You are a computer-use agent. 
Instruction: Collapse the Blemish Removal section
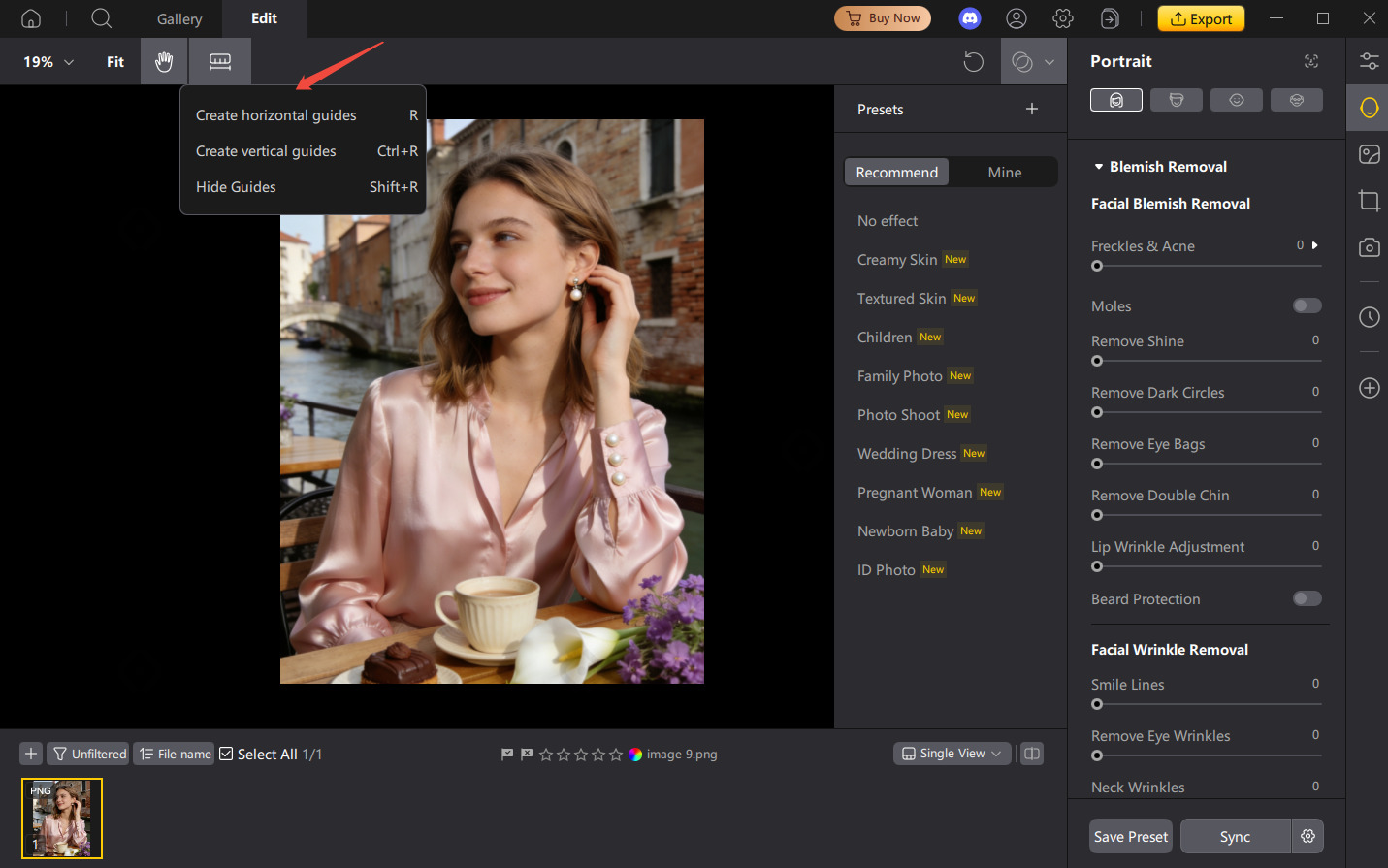pyautogui.click(x=1099, y=167)
